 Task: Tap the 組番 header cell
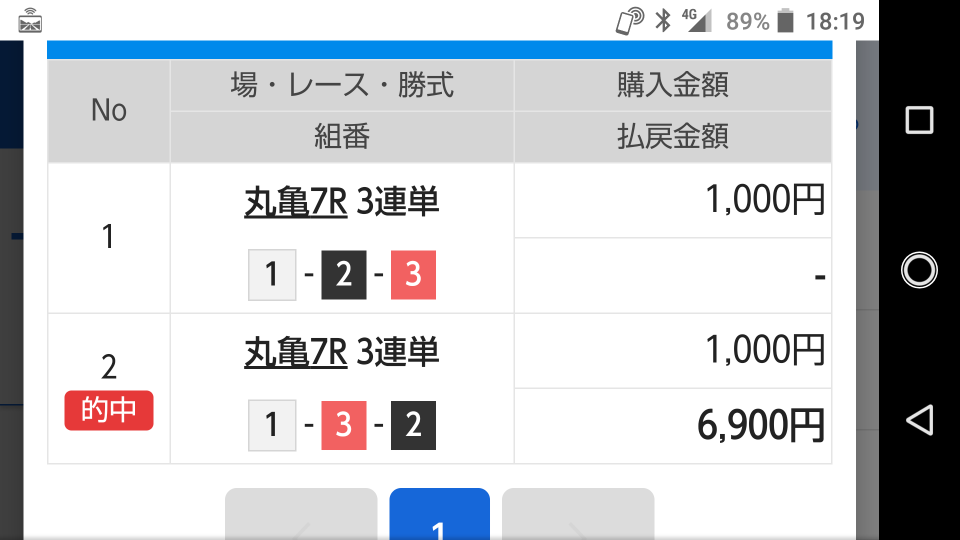pyautogui.click(x=342, y=137)
